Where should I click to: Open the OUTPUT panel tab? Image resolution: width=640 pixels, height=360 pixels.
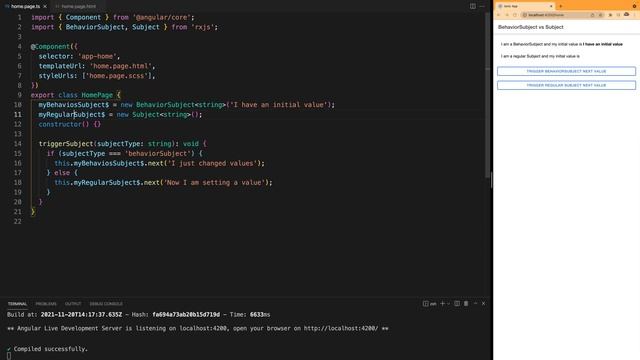(73, 304)
